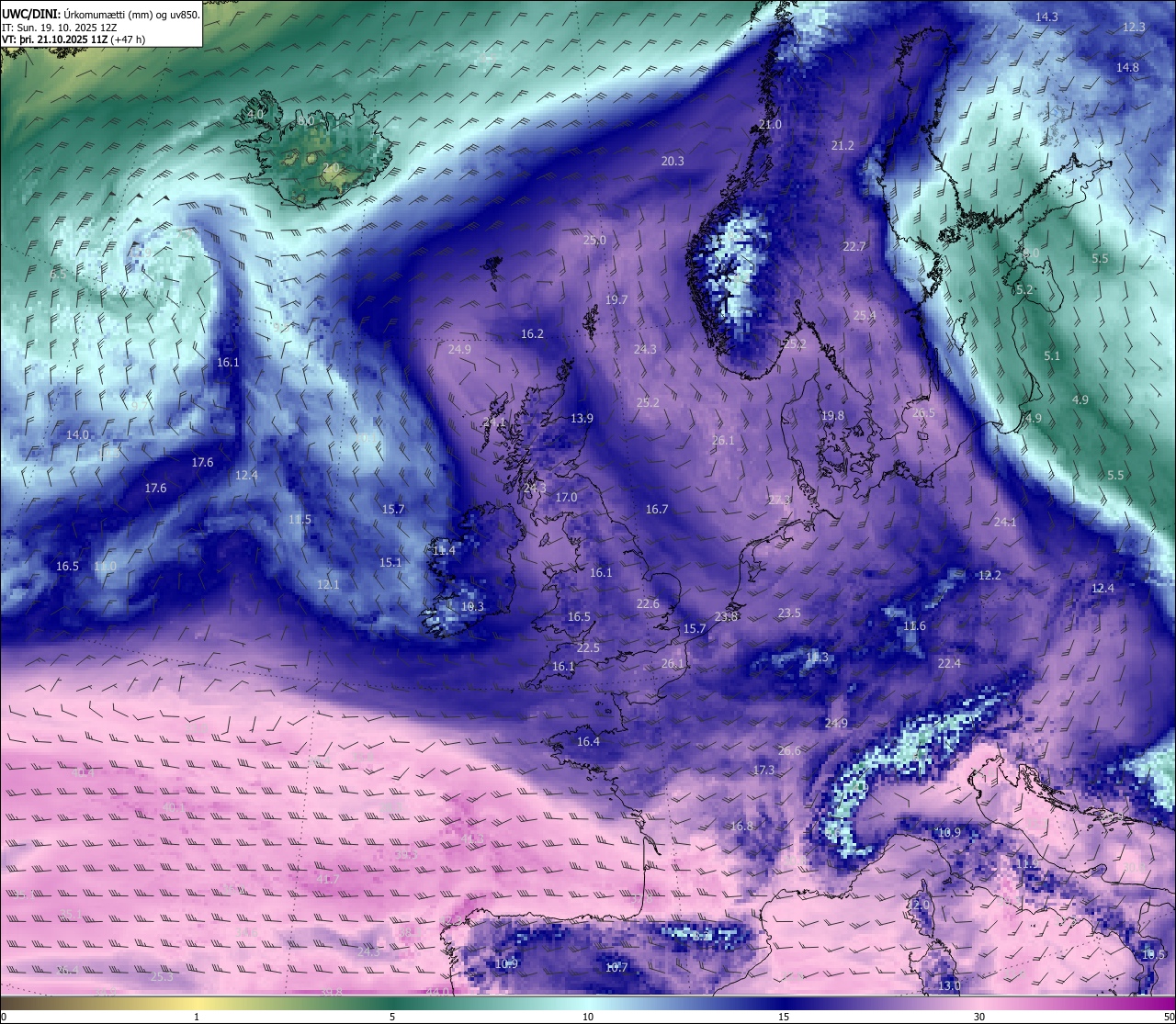Click the 11.4 value over Ireland
The height and width of the screenshot is (1024, 1176).
pos(444,550)
